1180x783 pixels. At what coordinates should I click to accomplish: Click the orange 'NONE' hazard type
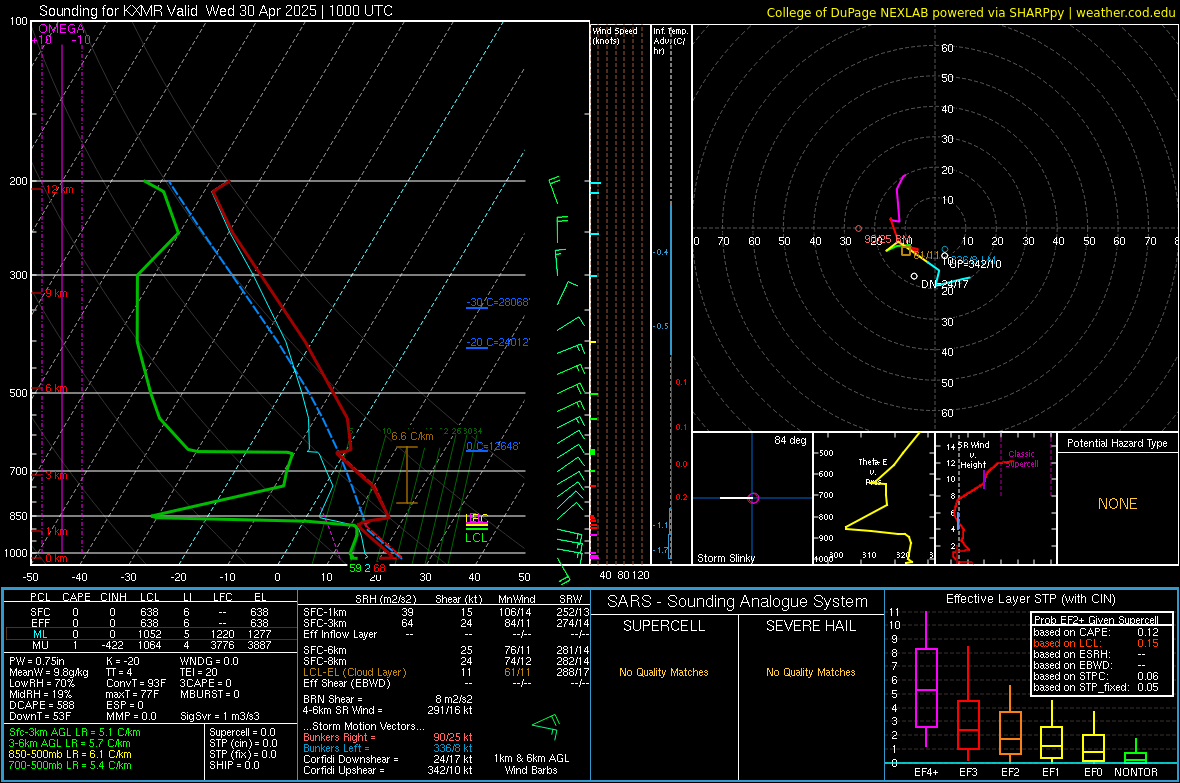tap(1117, 504)
